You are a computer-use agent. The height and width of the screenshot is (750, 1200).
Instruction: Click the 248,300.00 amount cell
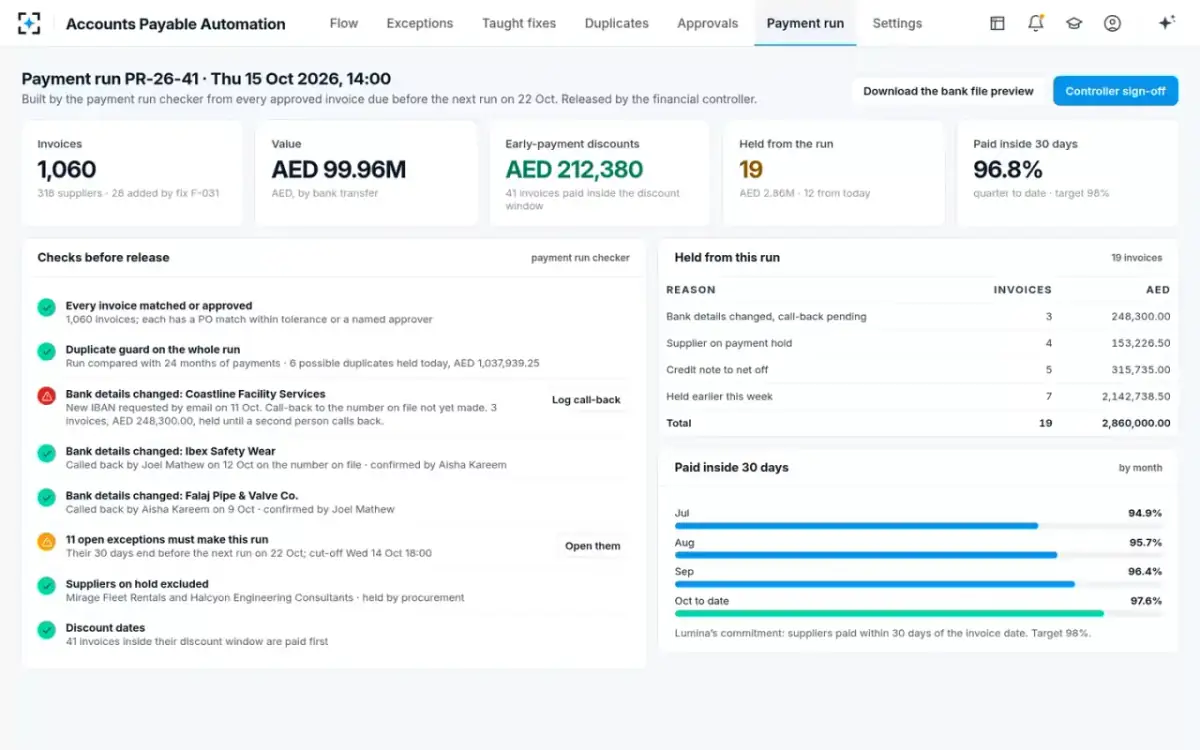(x=1139, y=316)
